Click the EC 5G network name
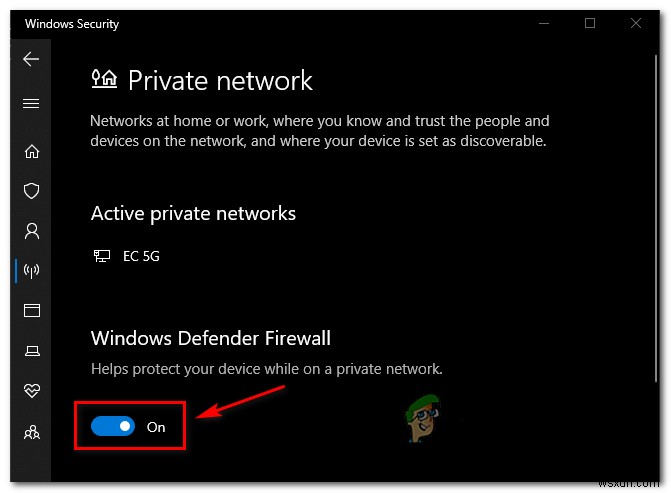The image size is (671, 493). coord(140,256)
